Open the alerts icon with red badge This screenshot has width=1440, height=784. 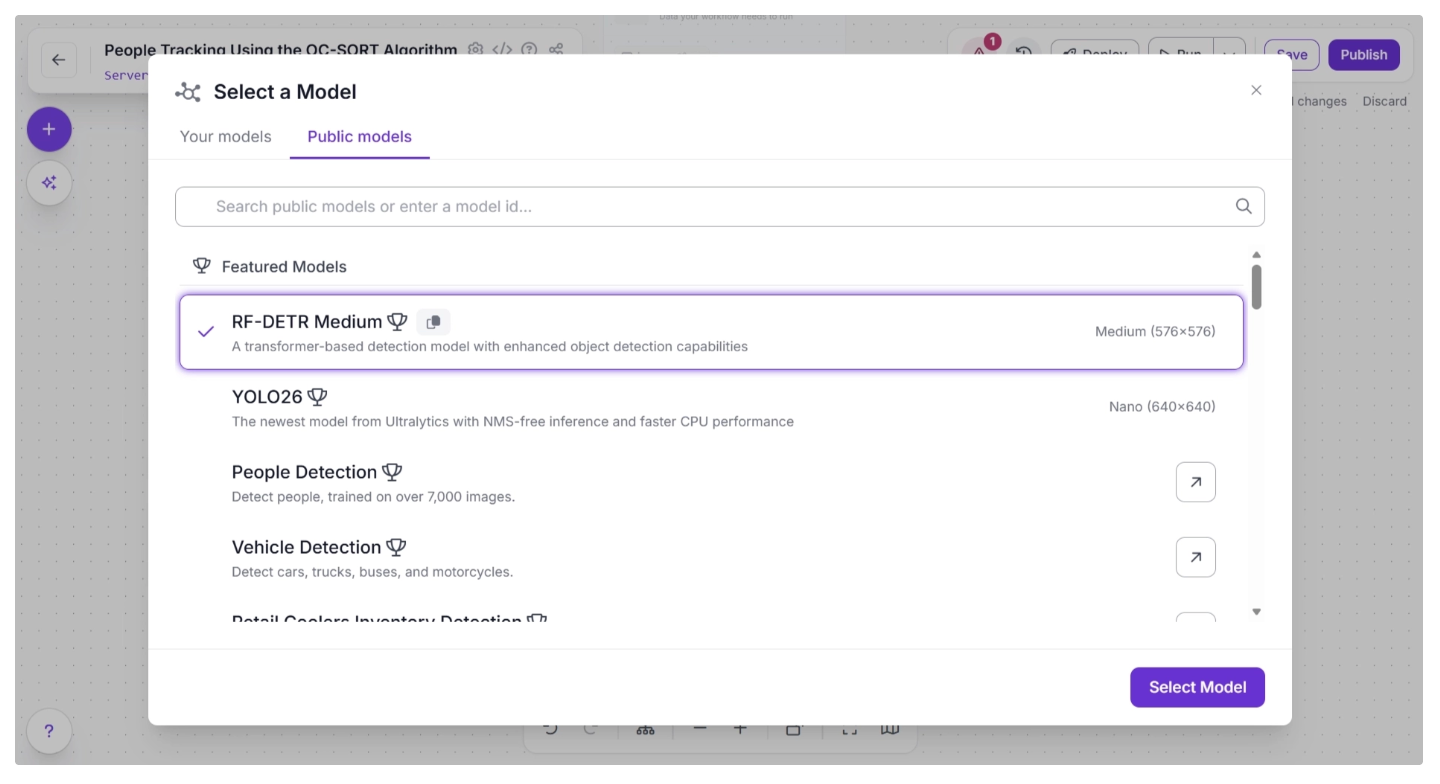click(x=980, y=54)
